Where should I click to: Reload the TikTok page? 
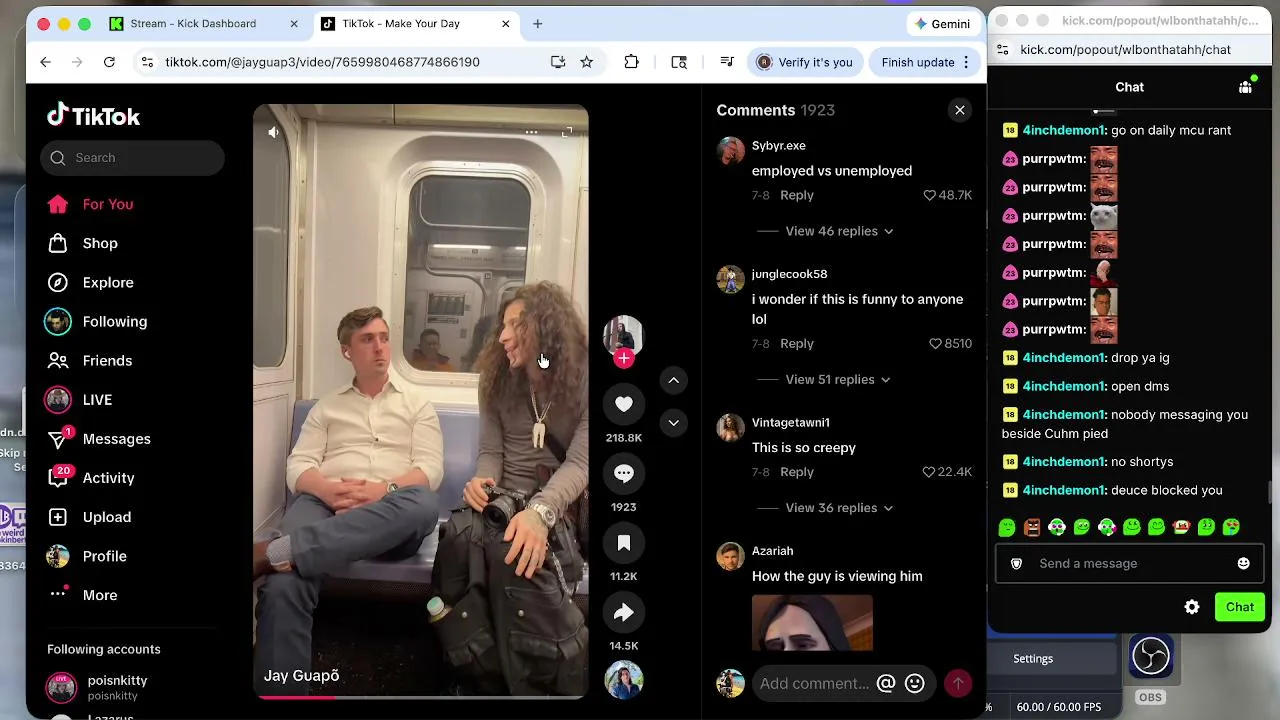tap(109, 62)
